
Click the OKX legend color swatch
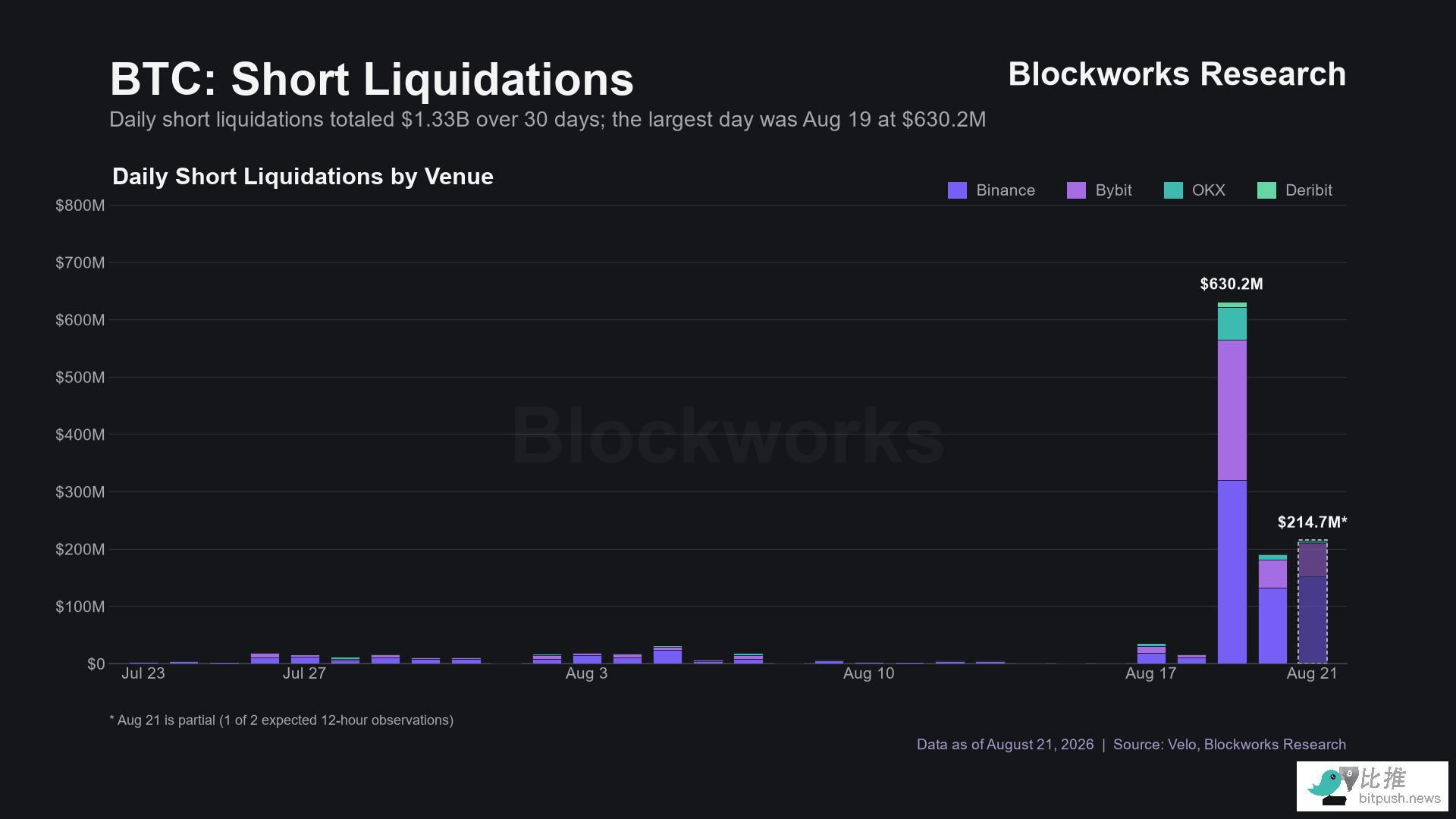click(x=1173, y=190)
